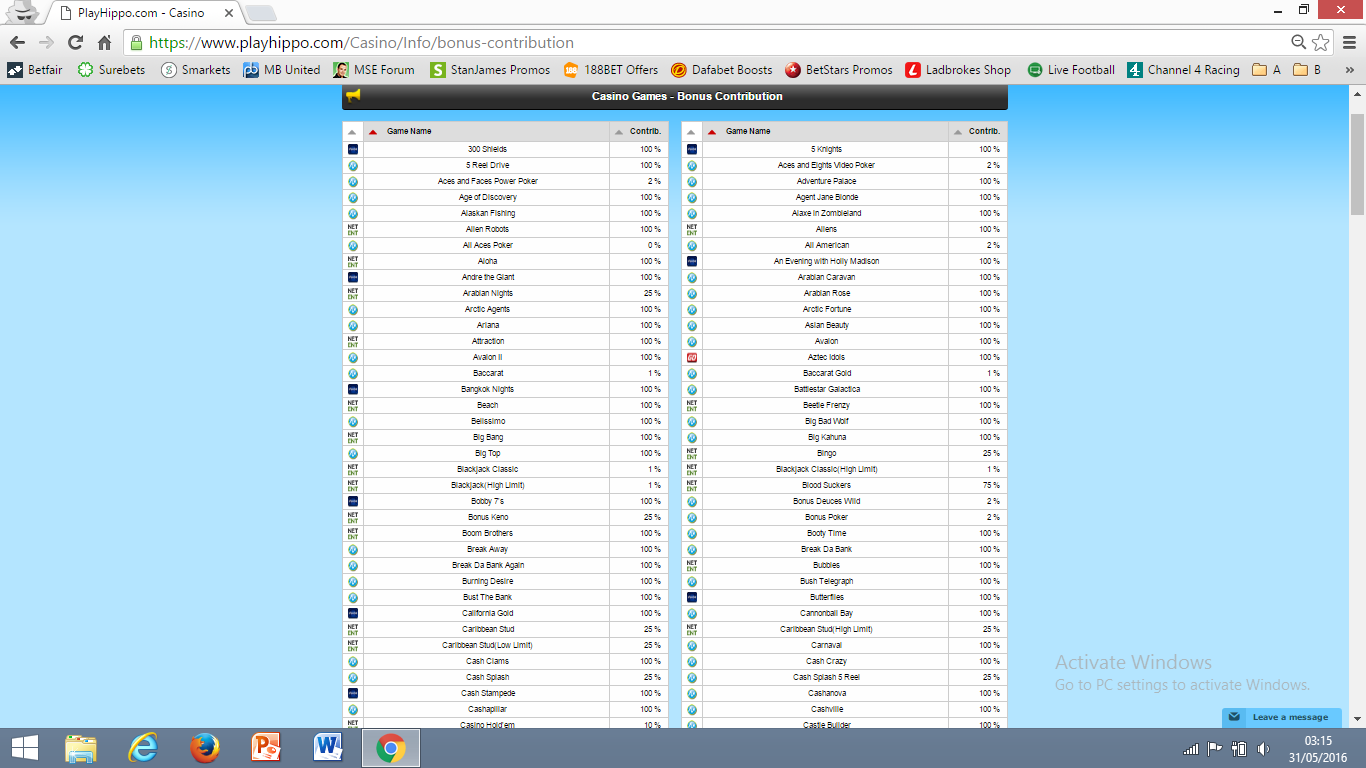
Task: Select Caribbean Stud(High Limit) row
Action: tap(844, 629)
